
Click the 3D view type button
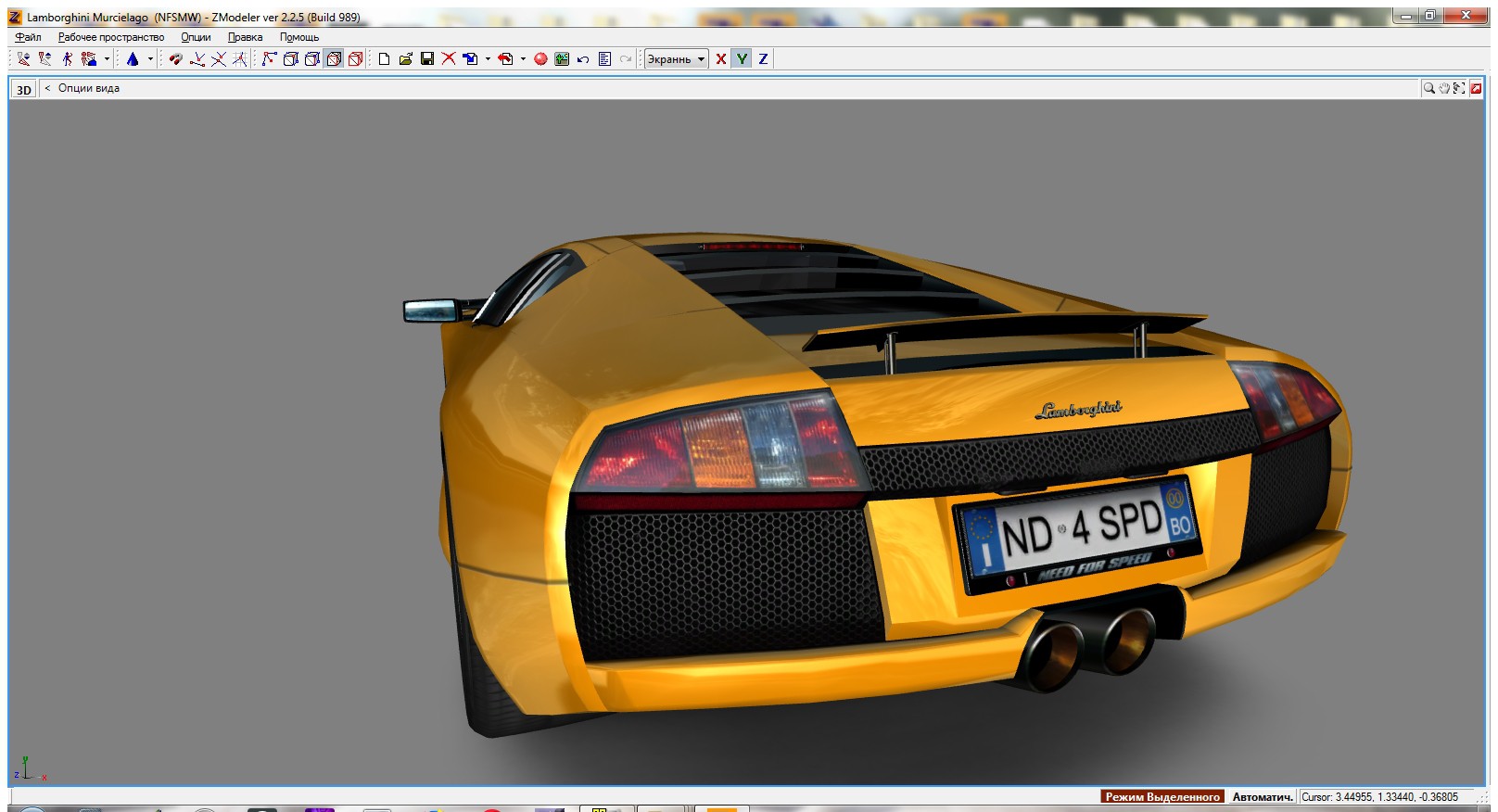(x=24, y=89)
